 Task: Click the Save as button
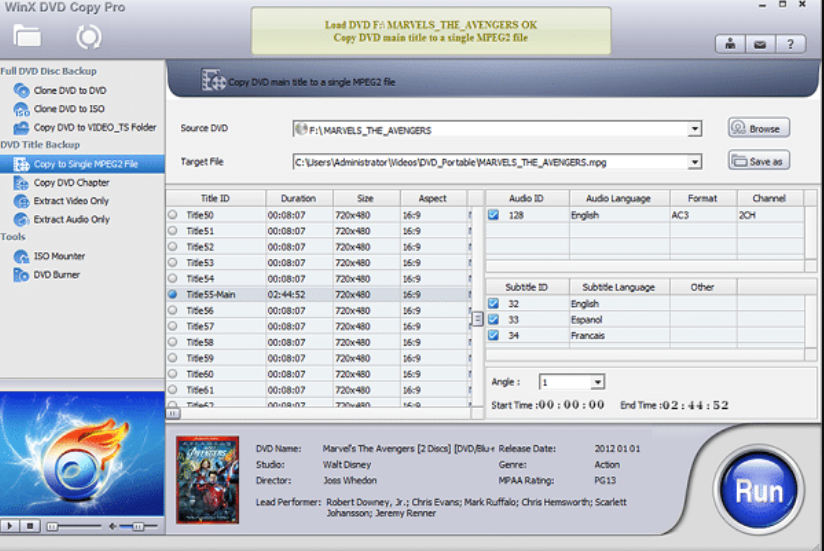click(x=759, y=161)
